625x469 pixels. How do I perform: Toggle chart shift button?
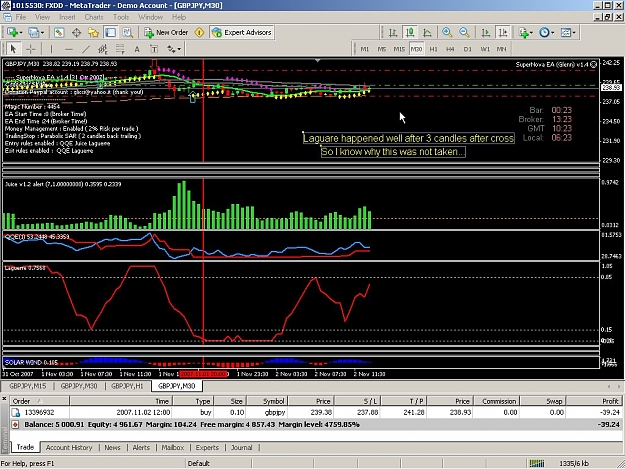pos(503,33)
